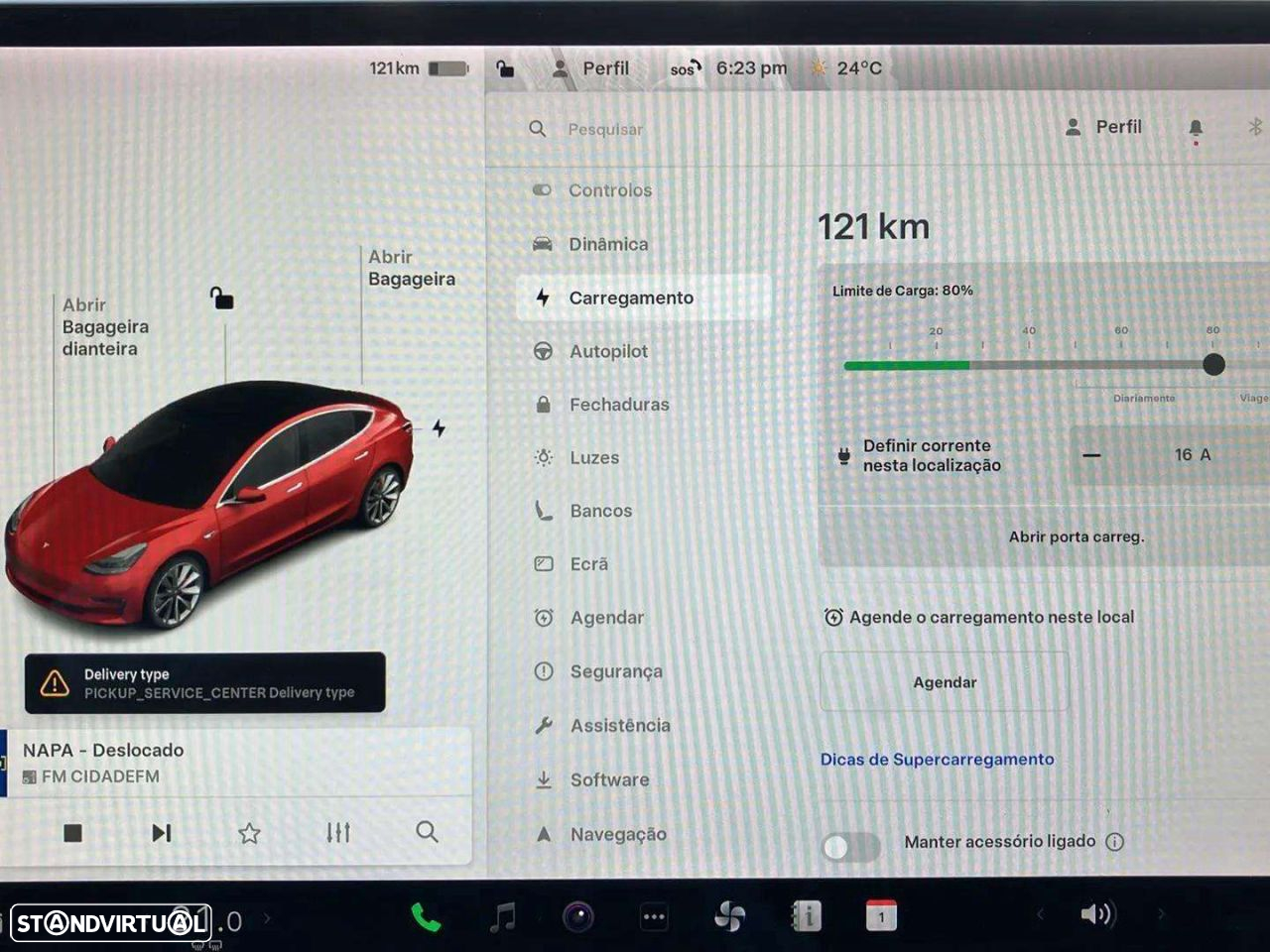Tap the Bluetooth icon
Screen dimensions: 1270x952
pos(1254,127)
